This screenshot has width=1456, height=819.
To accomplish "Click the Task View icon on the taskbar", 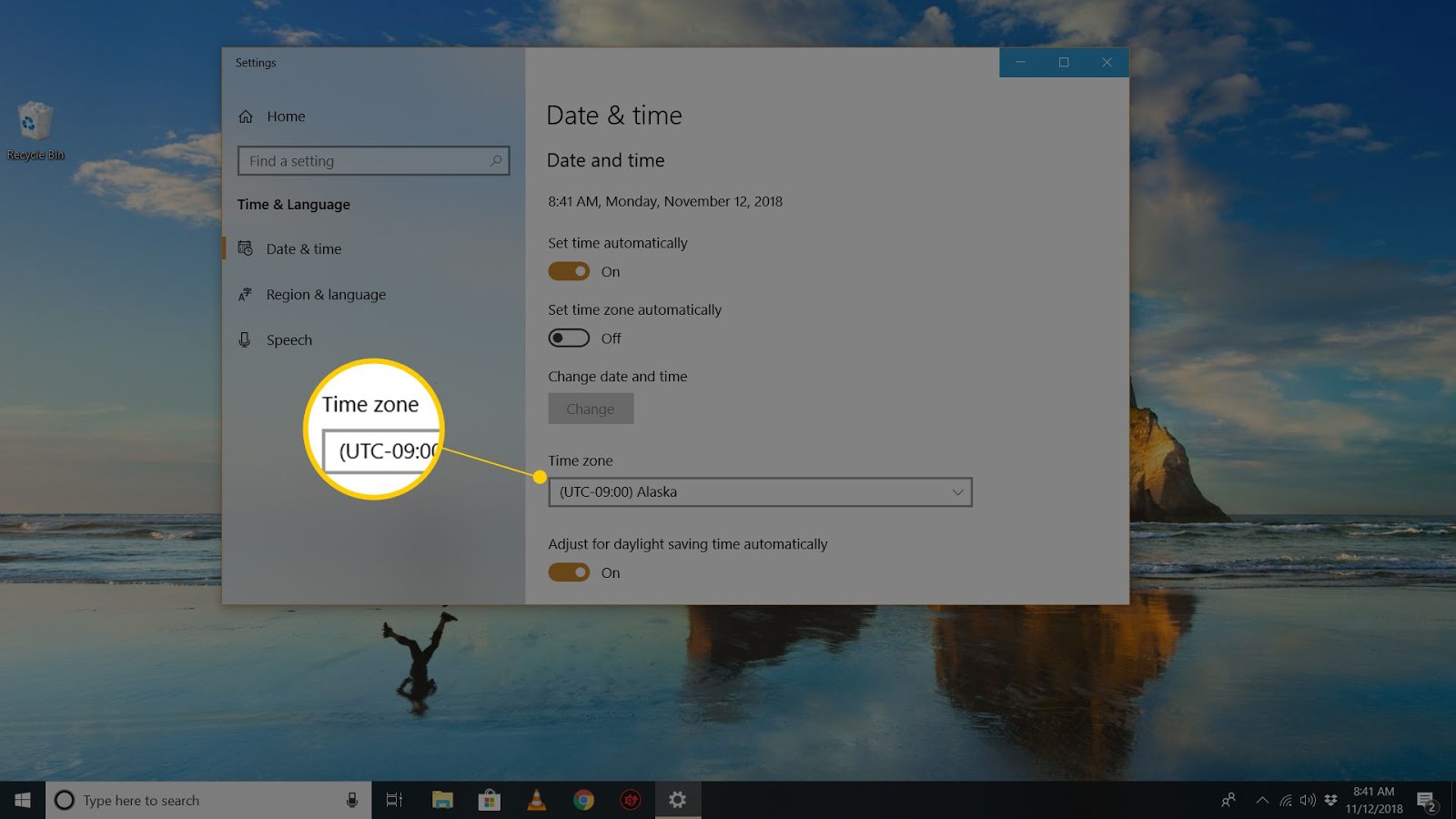I will click(392, 800).
